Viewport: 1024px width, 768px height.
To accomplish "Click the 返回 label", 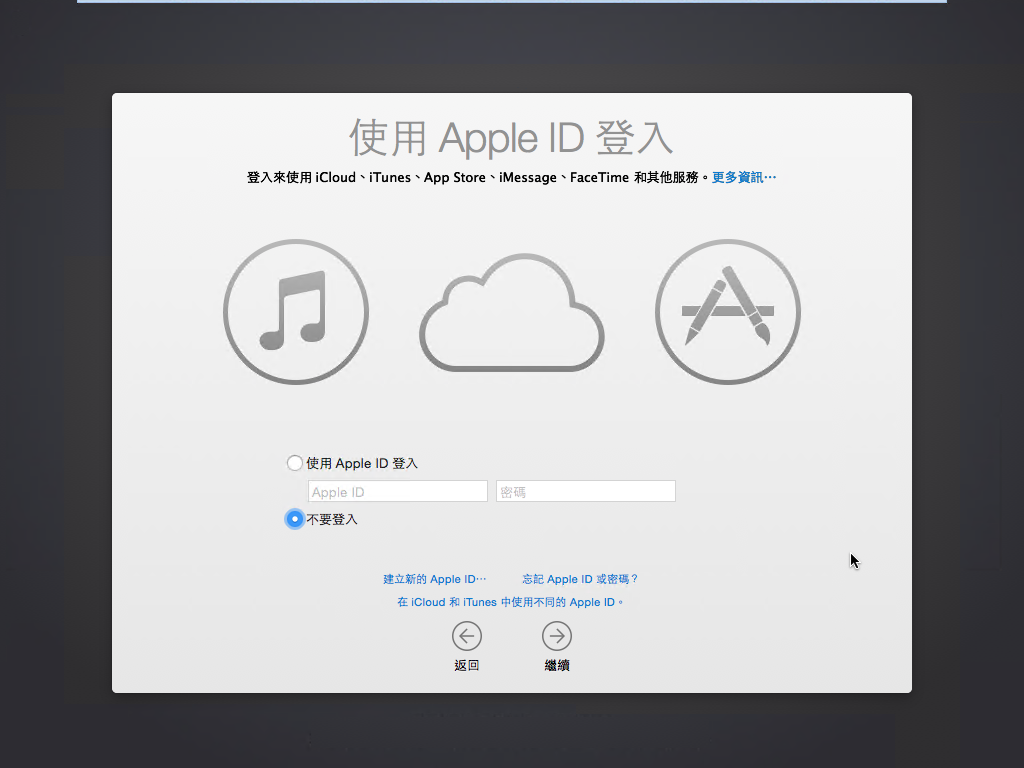I will coord(467,665).
